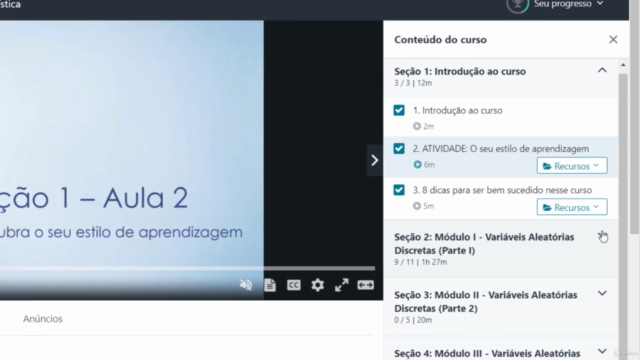The width and height of the screenshot is (640, 360).
Task: Open Recursos dropdown for lecture 2
Action: tap(572, 166)
